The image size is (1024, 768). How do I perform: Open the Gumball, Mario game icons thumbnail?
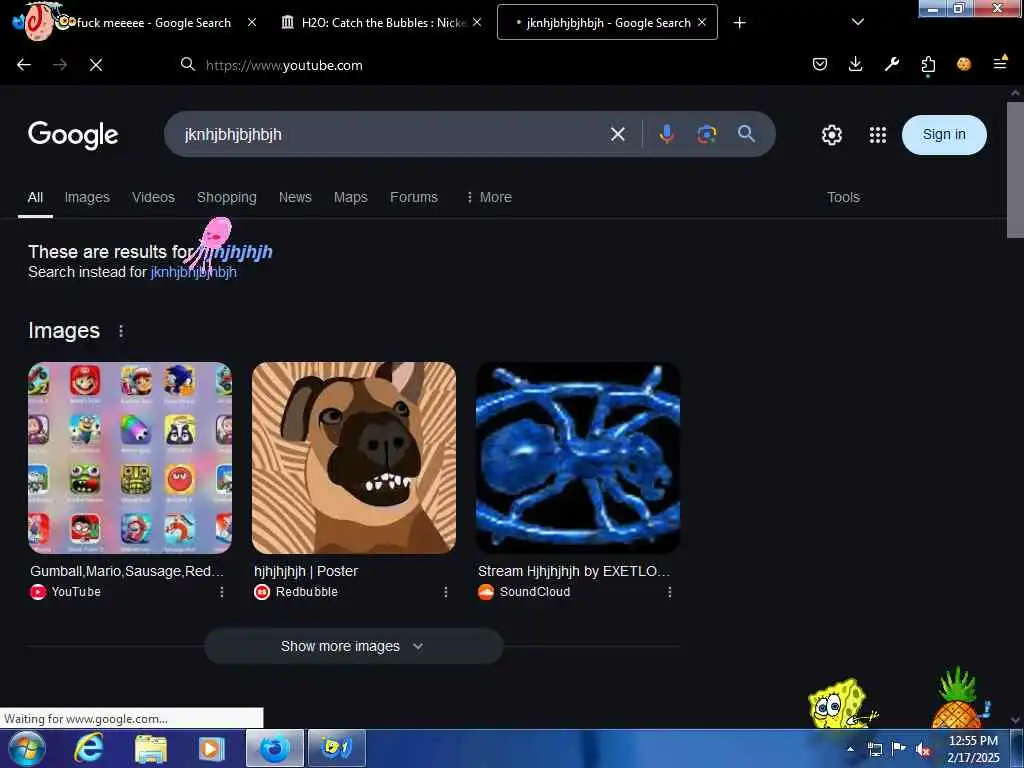pos(130,458)
